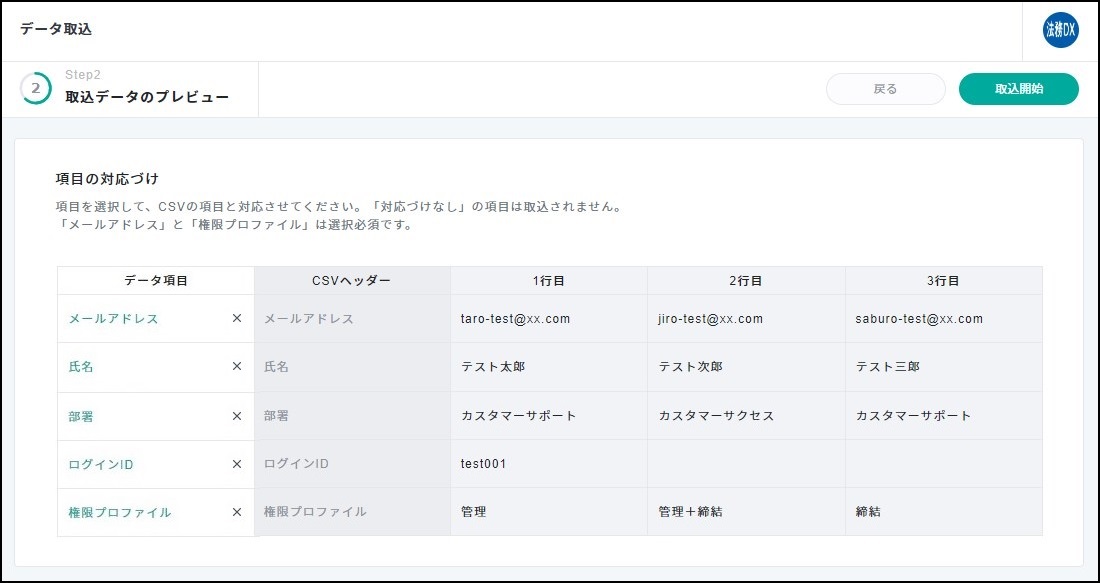The image size is (1100, 583).
Task: Select the 管理＋締結 cell in row 2
Action: [690, 512]
